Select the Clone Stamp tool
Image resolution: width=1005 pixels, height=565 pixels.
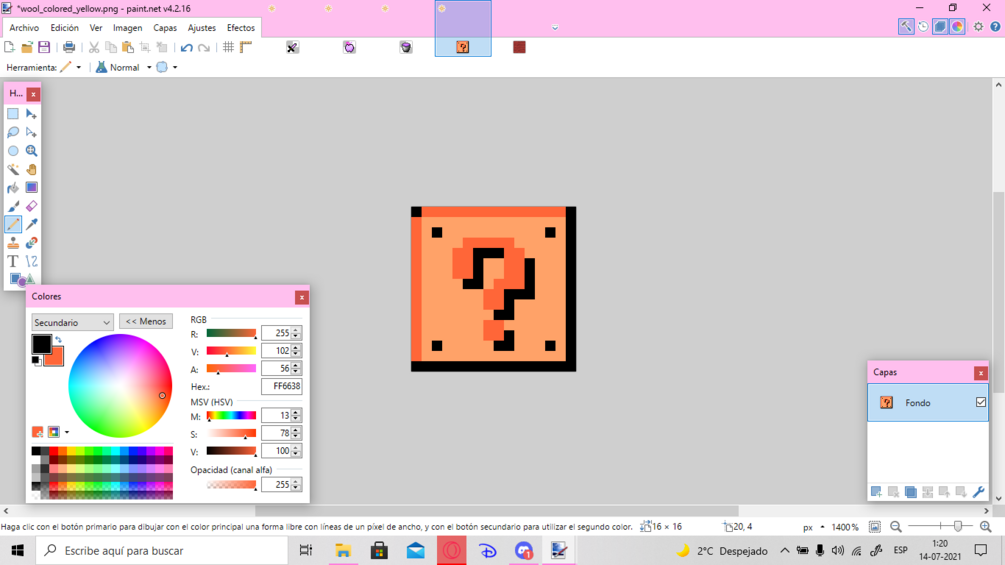(13, 243)
